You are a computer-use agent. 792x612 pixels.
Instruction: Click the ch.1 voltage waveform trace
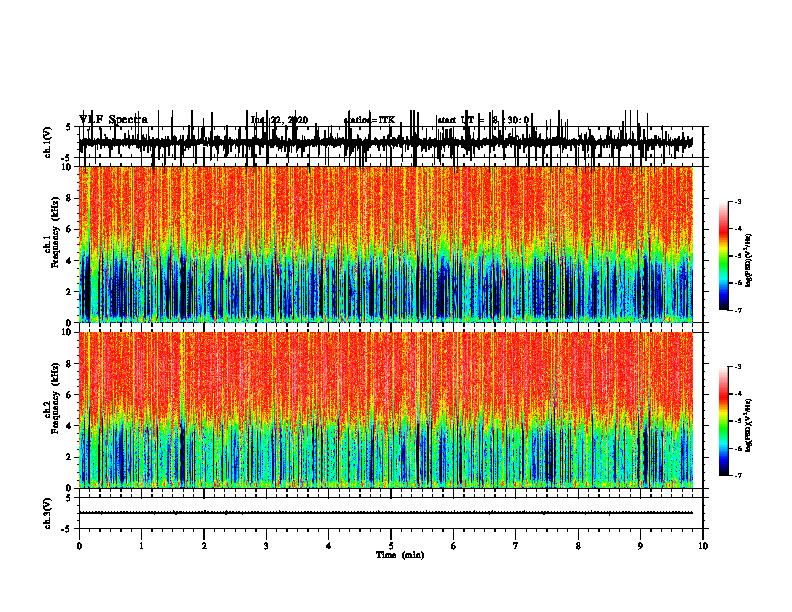coord(386,142)
